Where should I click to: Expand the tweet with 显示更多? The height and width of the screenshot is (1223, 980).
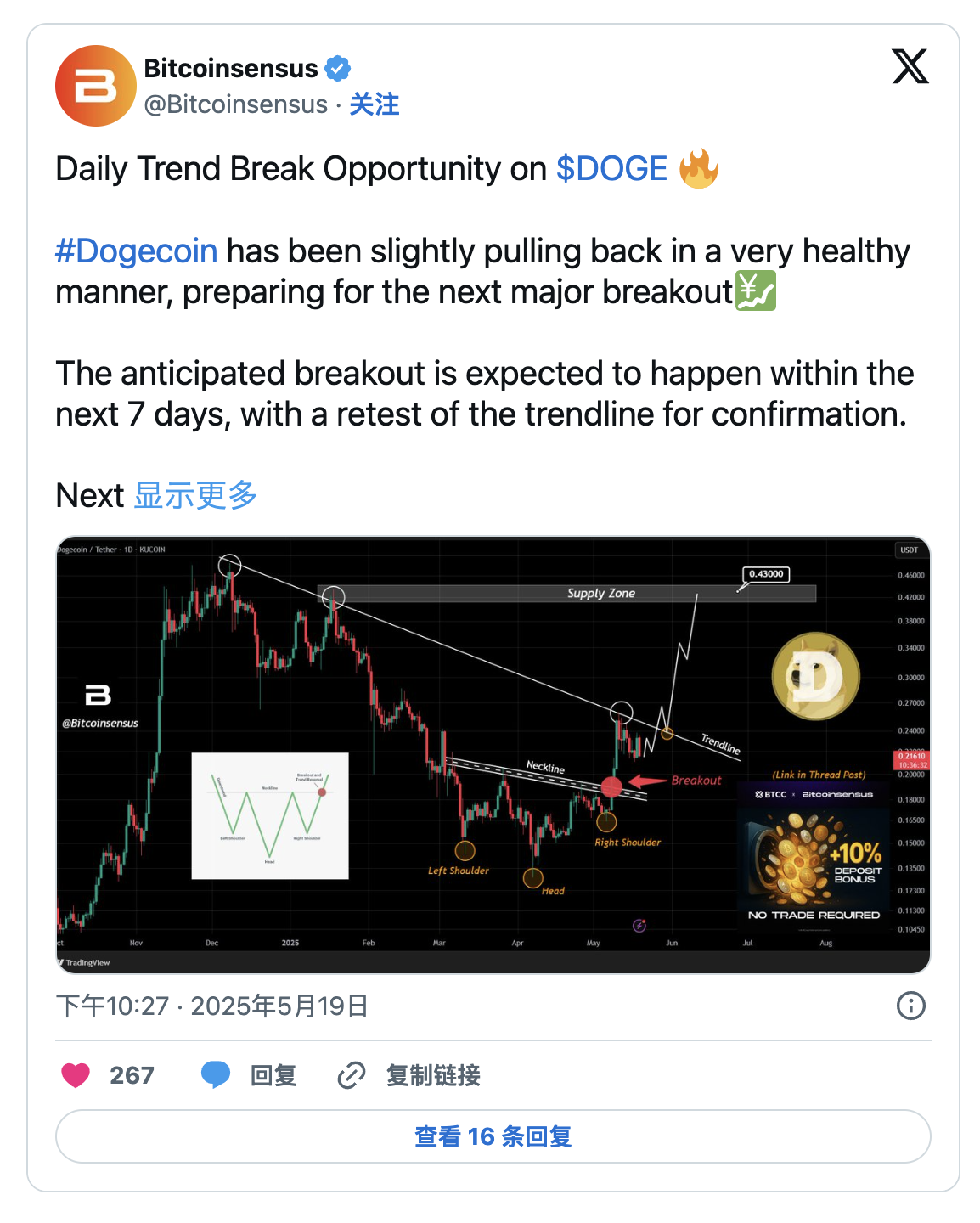coord(195,495)
